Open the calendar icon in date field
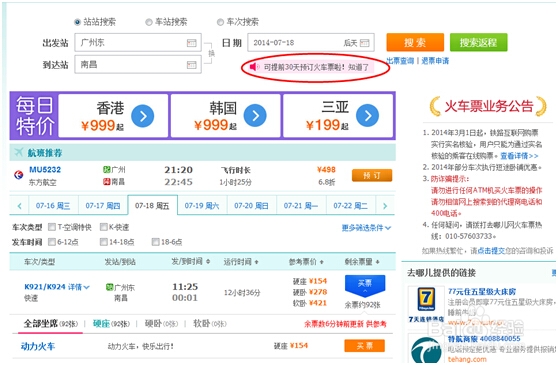Screen dimensions: 558x365 point(364,43)
